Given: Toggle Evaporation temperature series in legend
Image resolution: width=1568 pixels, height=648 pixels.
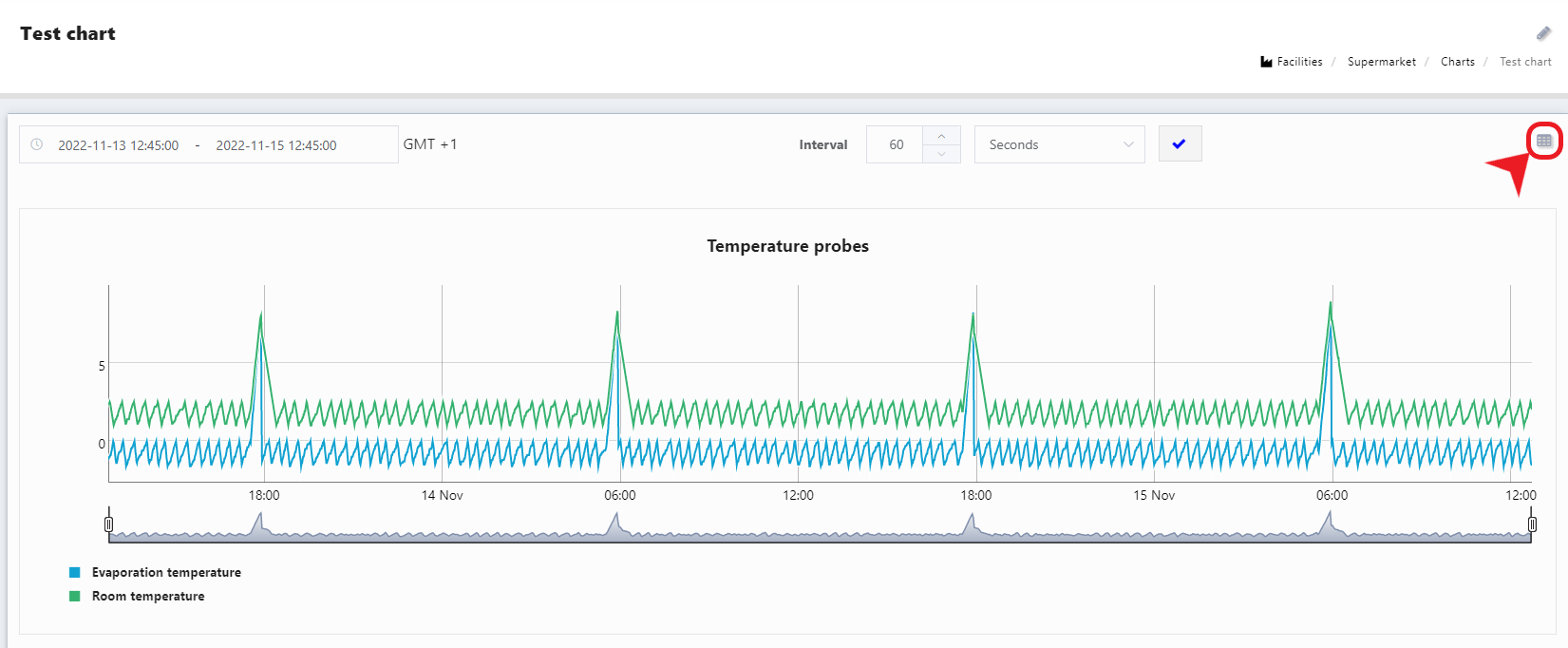Looking at the screenshot, I should point(166,572).
